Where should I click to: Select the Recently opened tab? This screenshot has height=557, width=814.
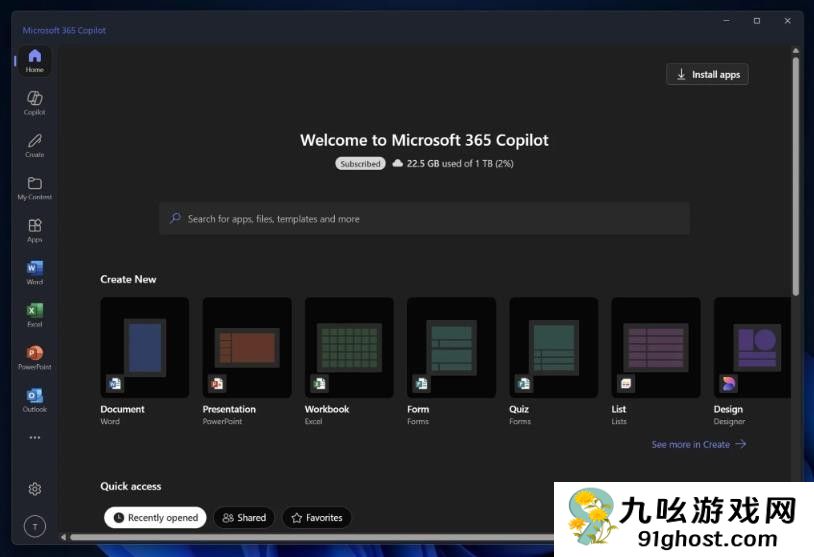point(155,518)
